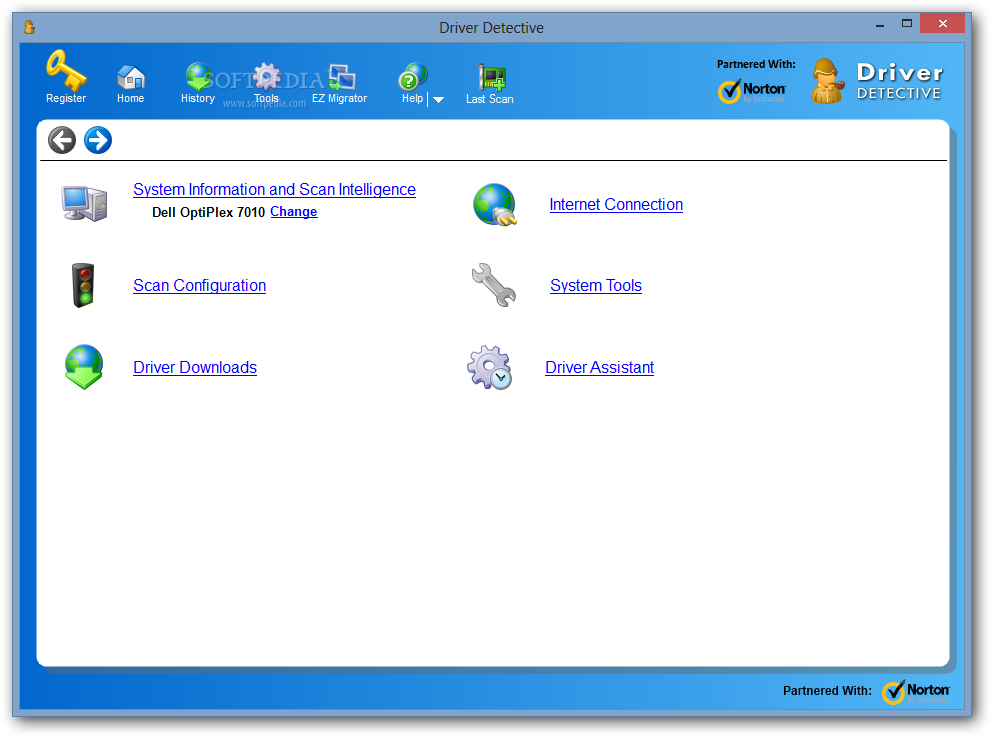This screenshot has width=992, height=737.
Task: Expand the Help dropdown arrow
Action: [438, 100]
